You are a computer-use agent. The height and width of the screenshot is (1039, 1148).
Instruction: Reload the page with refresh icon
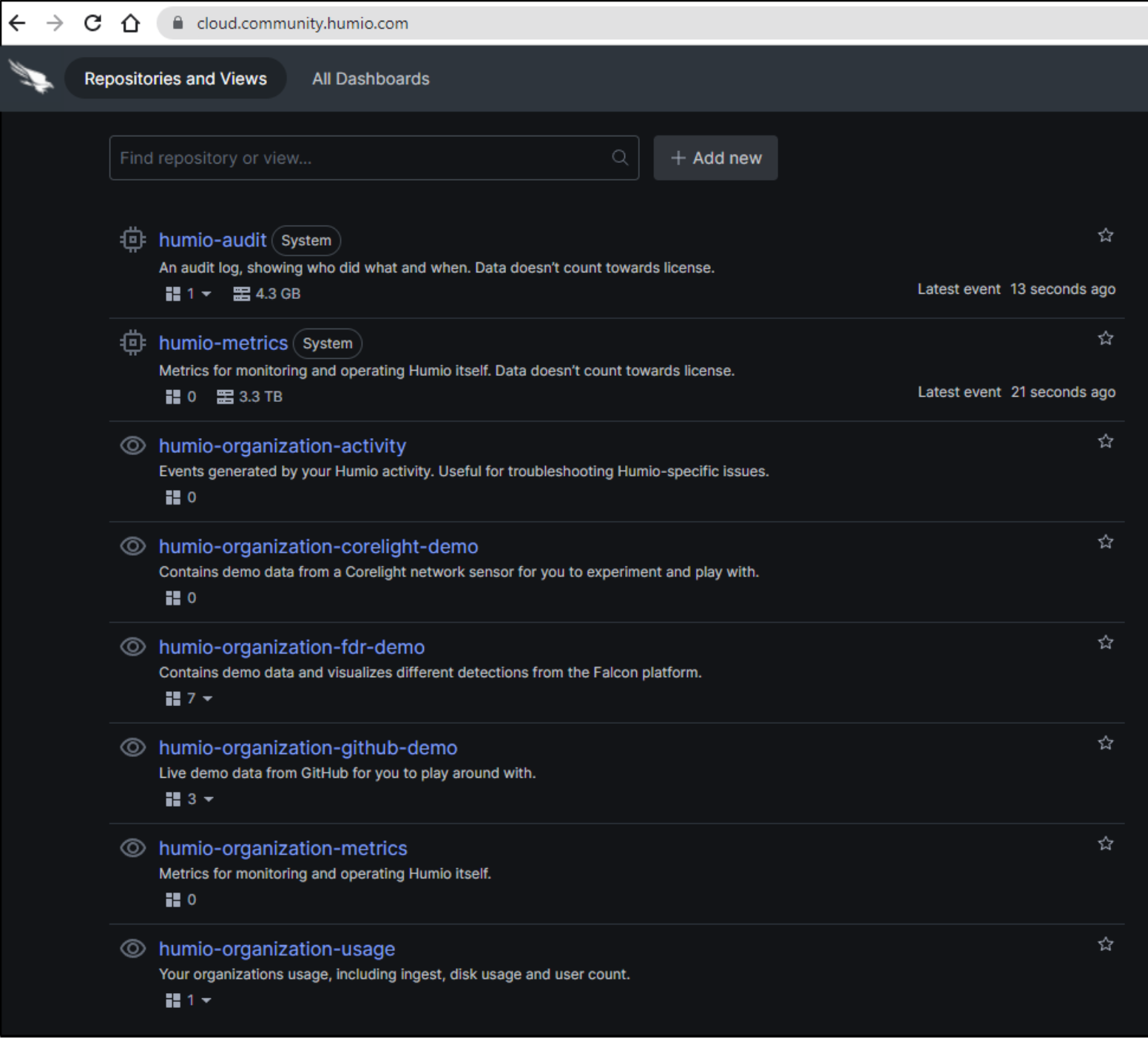(x=92, y=24)
